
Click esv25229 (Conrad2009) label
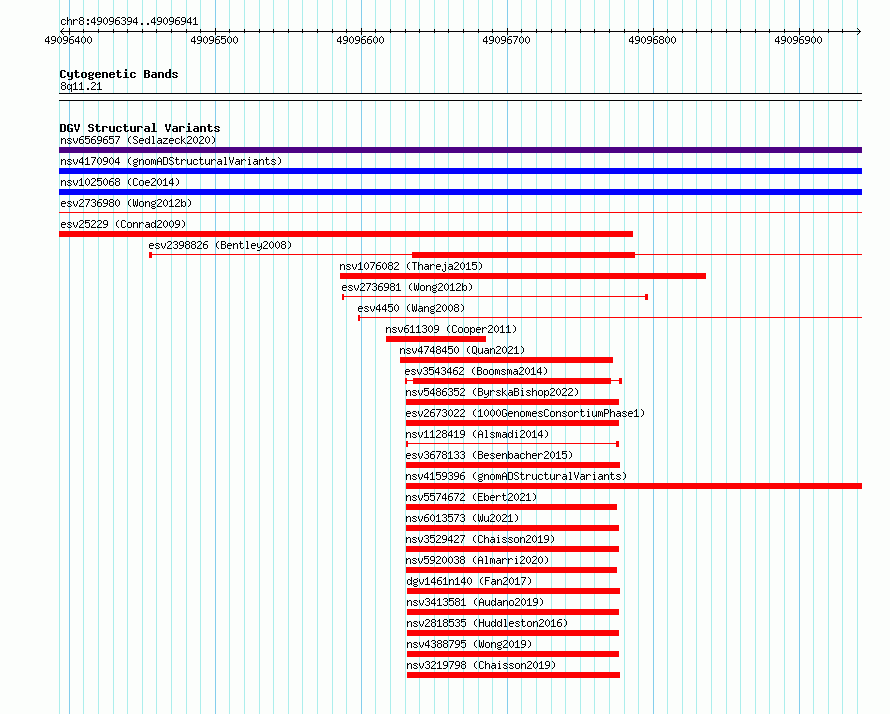click(x=123, y=224)
